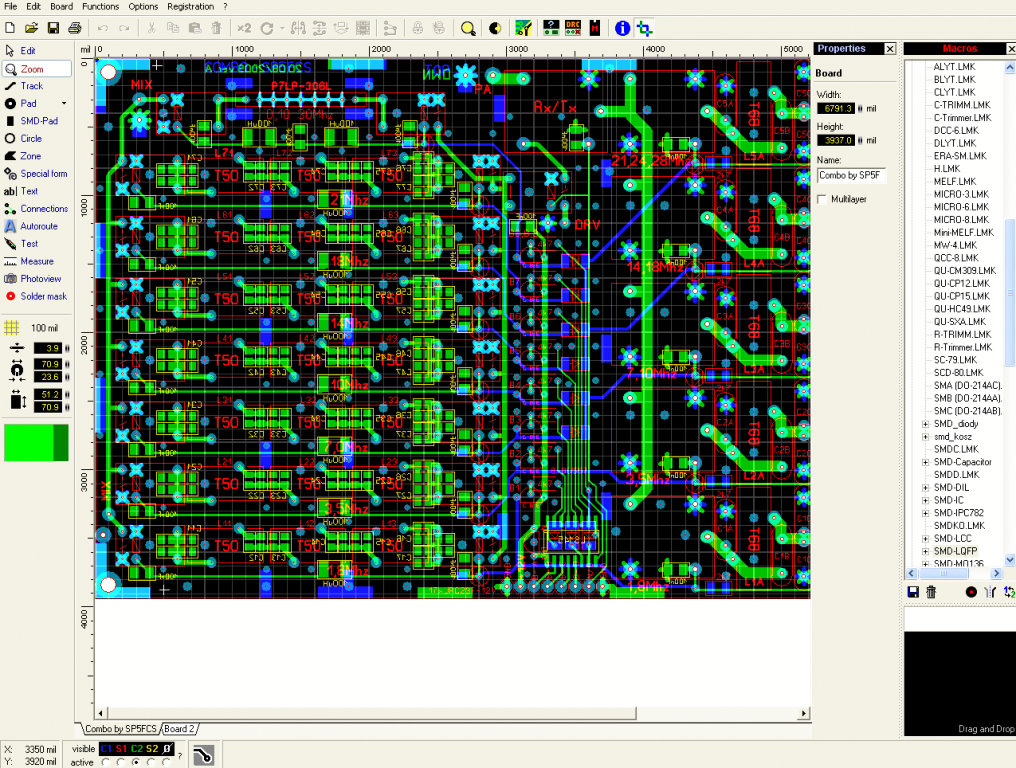Click the blue info icon in toolbar

(x=622, y=28)
